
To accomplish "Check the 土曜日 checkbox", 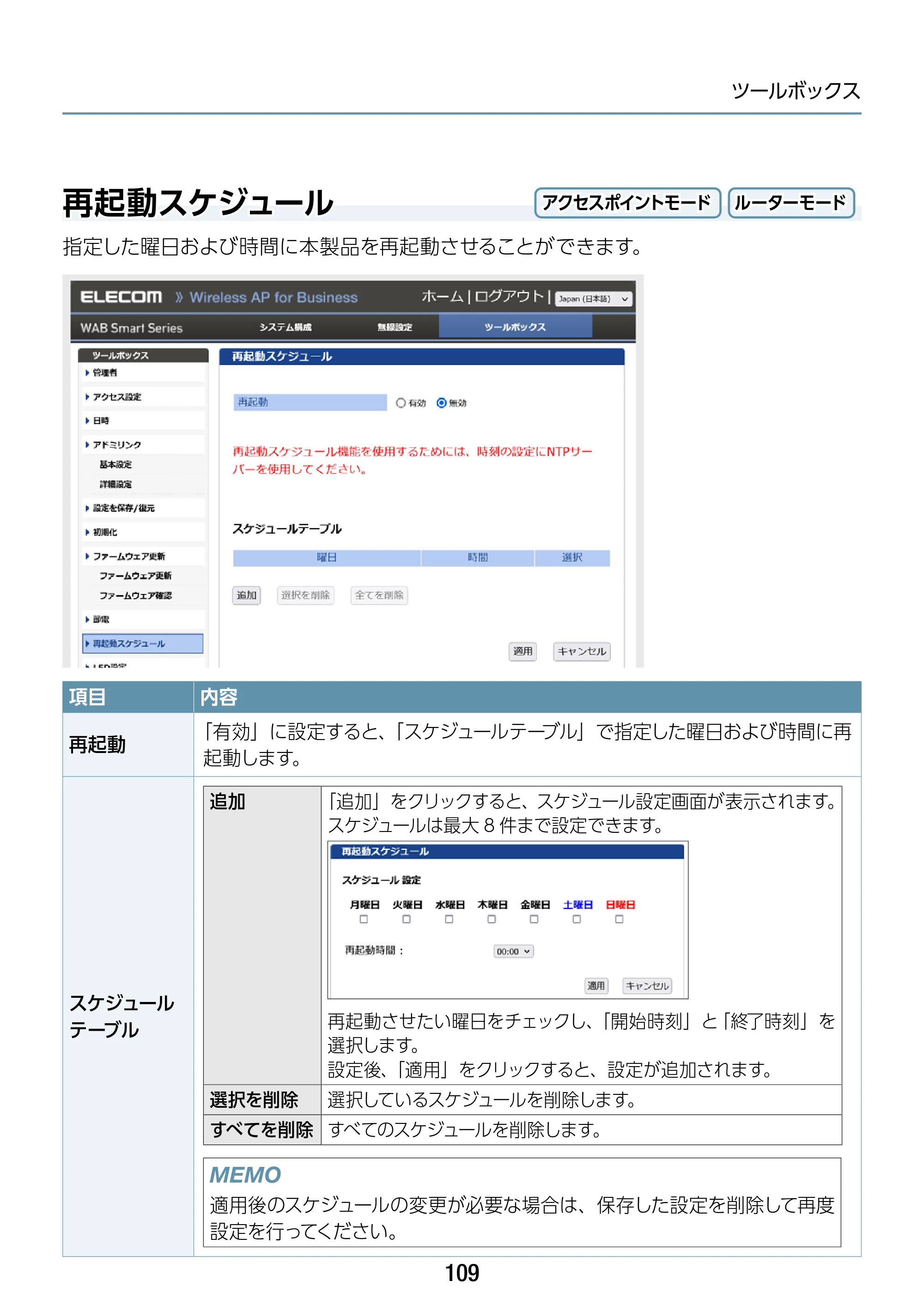I will click(577, 919).
